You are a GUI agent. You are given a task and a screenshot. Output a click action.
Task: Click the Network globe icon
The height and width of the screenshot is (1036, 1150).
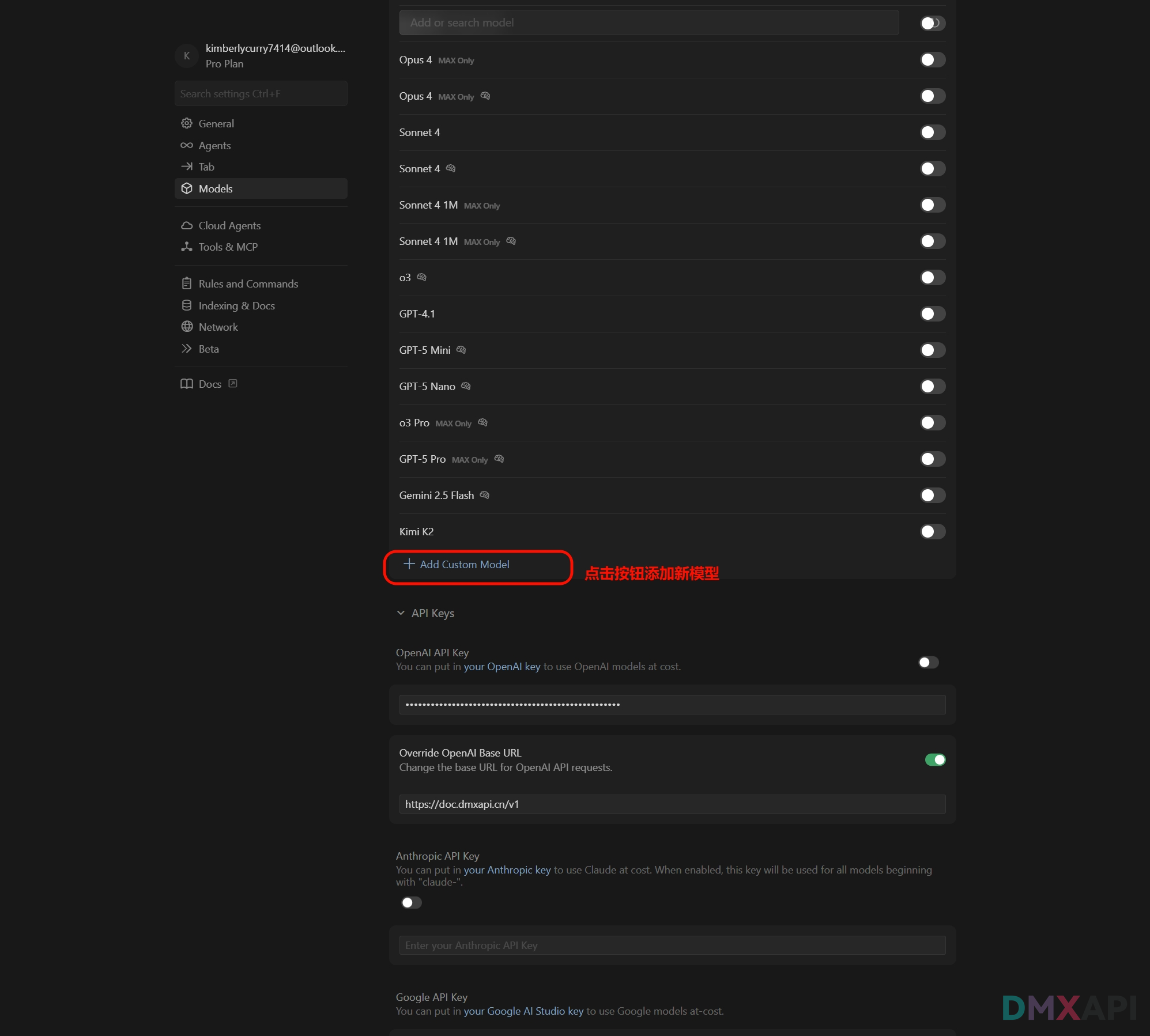[186, 327]
